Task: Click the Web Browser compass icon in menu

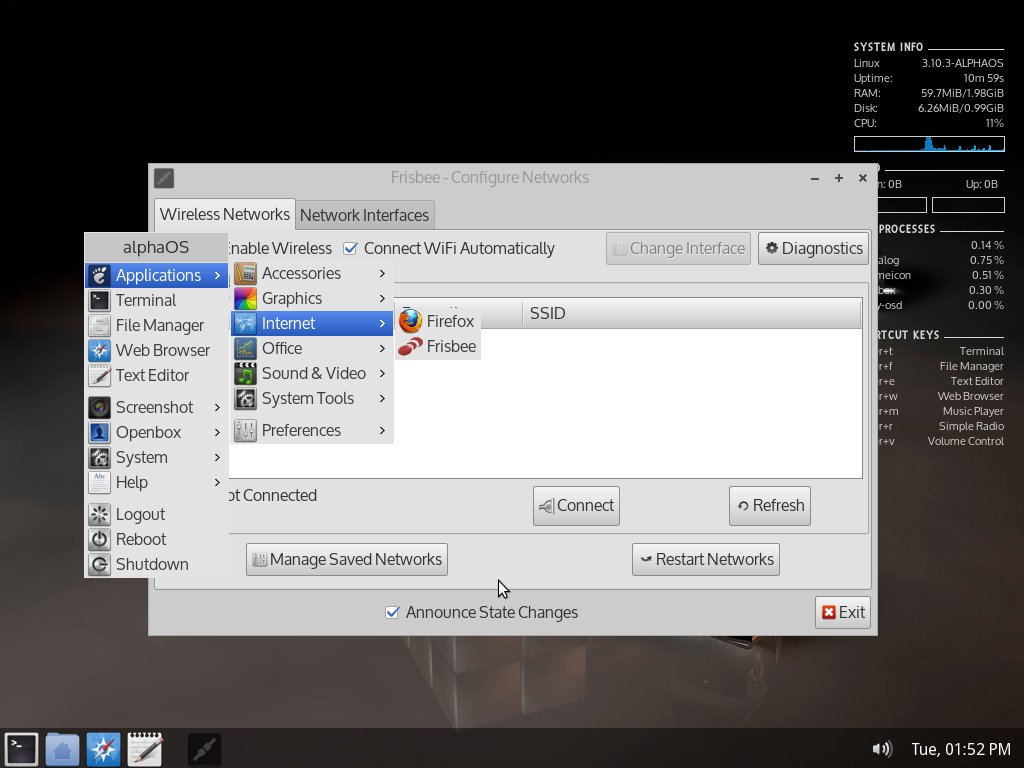Action: pos(99,351)
